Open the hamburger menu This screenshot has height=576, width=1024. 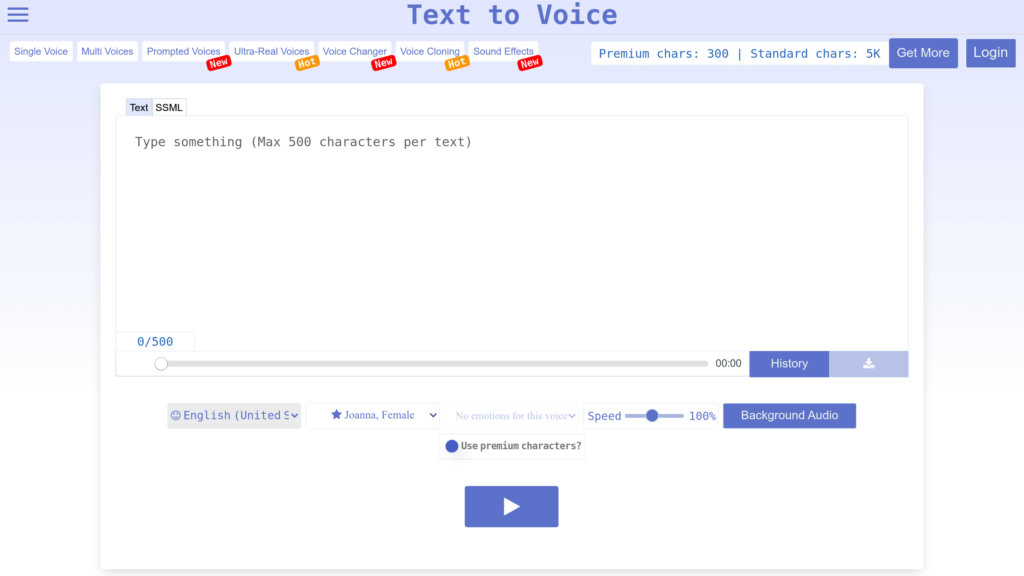17,14
